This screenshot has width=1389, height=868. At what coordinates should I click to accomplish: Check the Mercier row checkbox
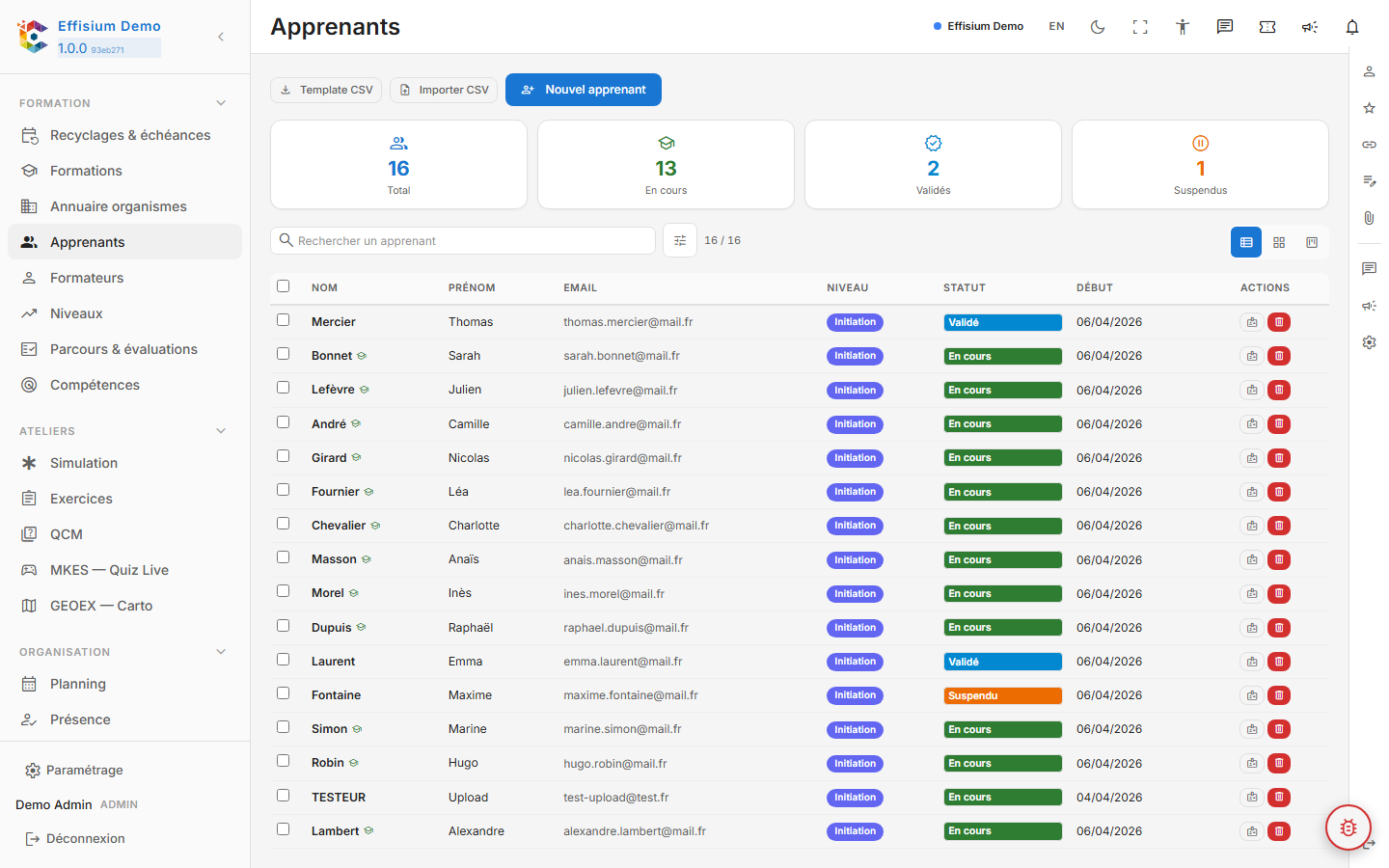click(284, 319)
